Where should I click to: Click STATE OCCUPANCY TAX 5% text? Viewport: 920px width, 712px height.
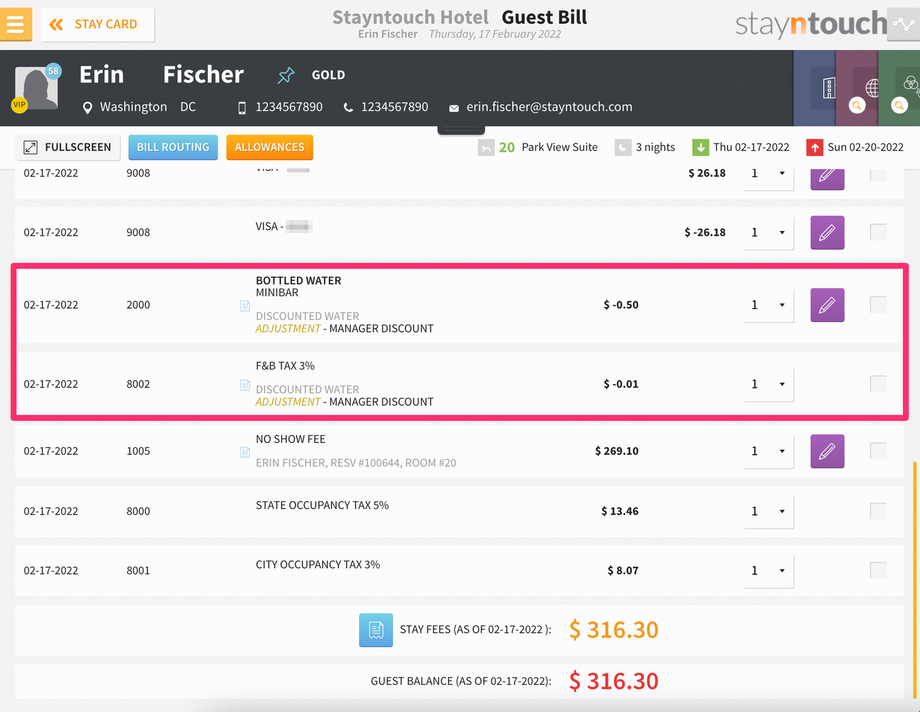[322, 505]
